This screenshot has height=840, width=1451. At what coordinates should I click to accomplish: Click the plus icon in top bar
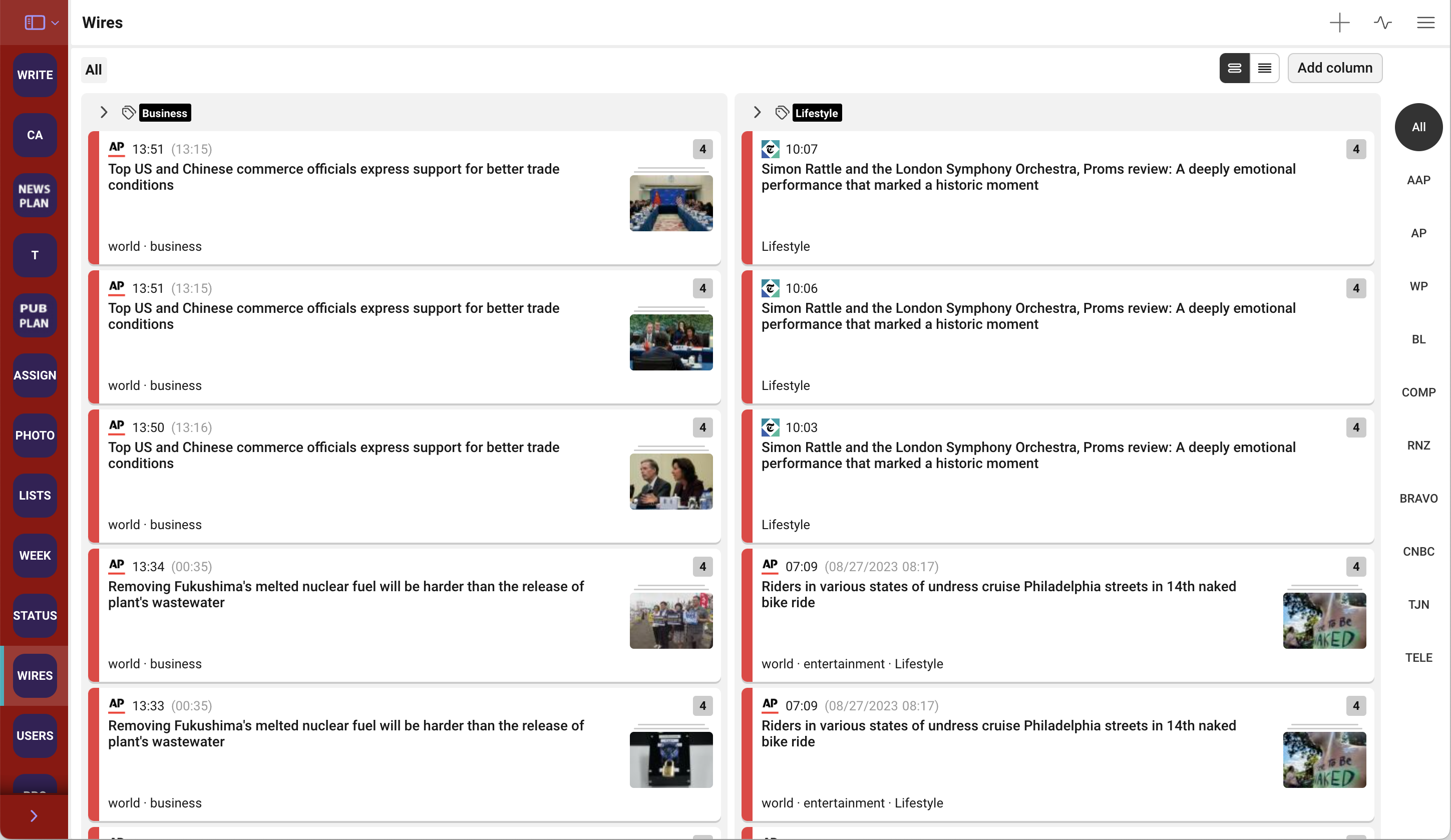pos(1339,23)
